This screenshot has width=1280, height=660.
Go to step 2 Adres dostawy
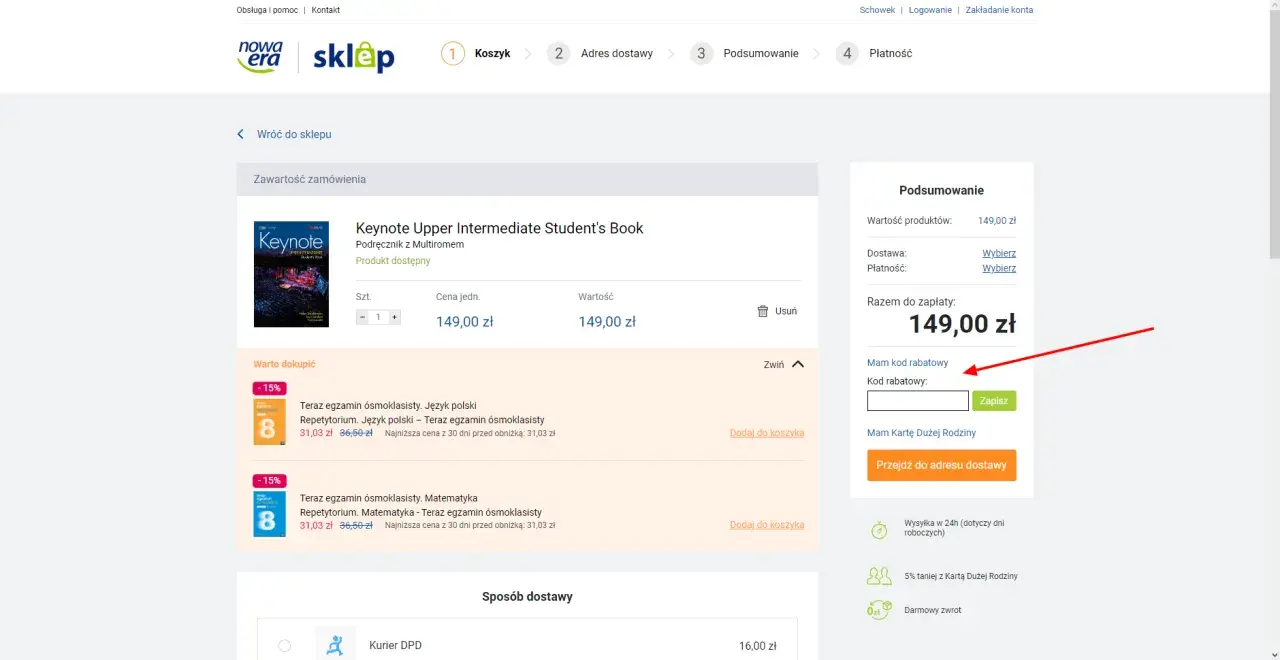600,53
